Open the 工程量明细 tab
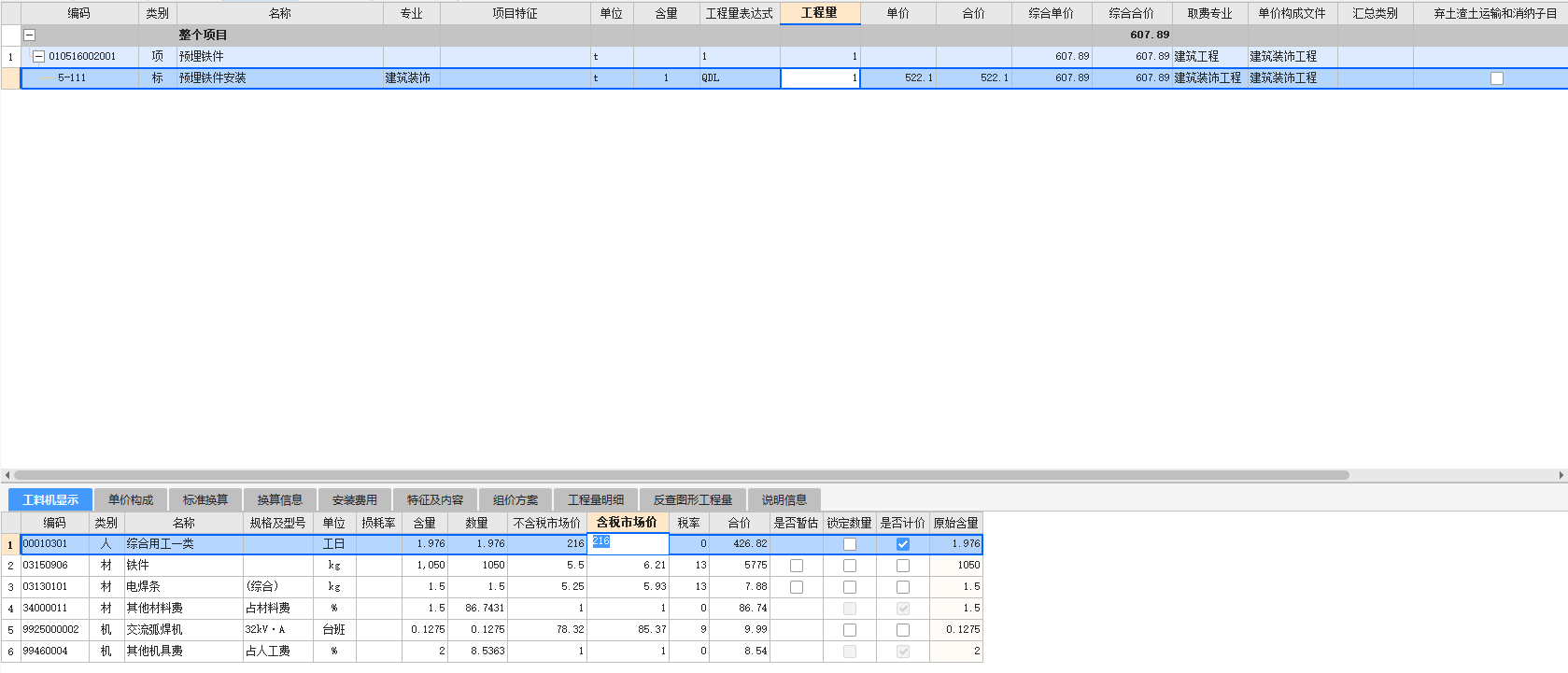Screen dimensions: 1568x673 click(595, 499)
